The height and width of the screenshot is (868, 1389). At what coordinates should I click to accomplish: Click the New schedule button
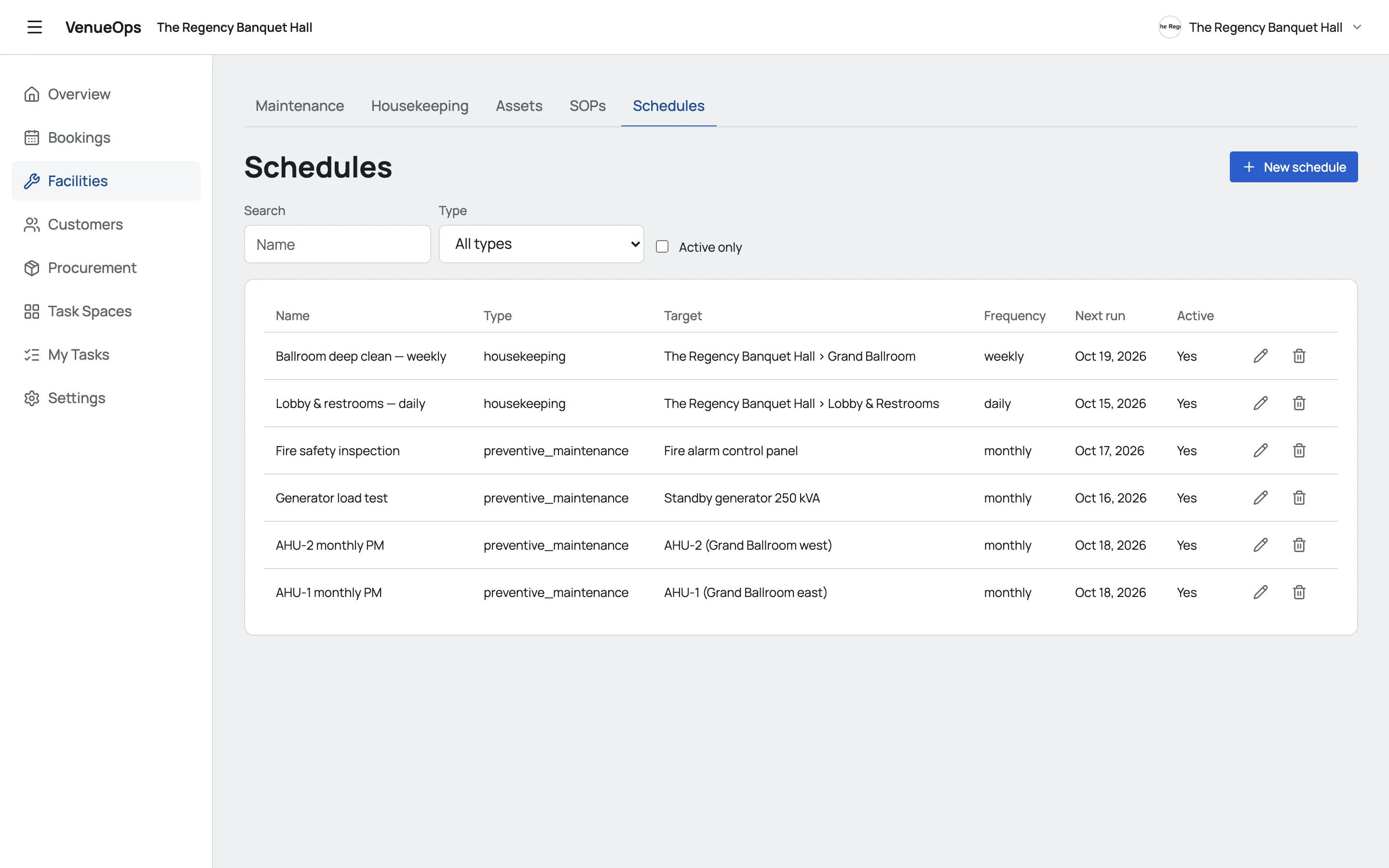pos(1293,167)
